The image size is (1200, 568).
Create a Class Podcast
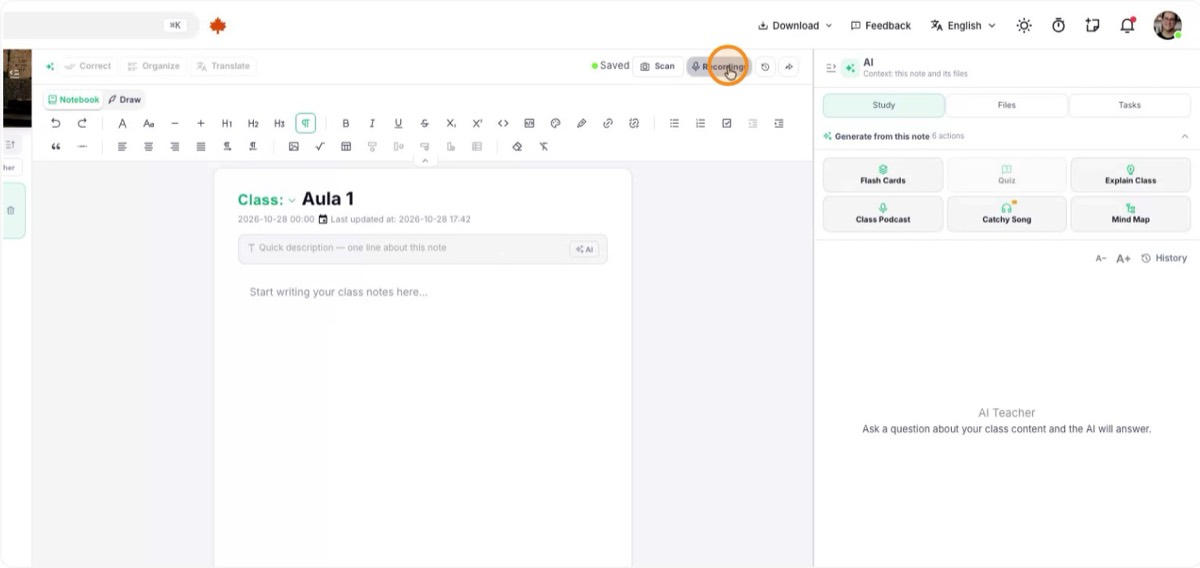pyautogui.click(x=883, y=214)
